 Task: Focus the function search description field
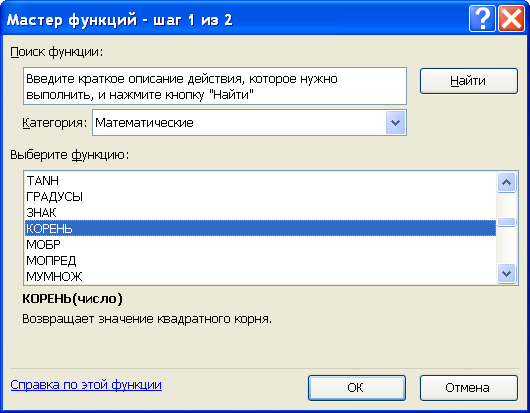[215, 86]
